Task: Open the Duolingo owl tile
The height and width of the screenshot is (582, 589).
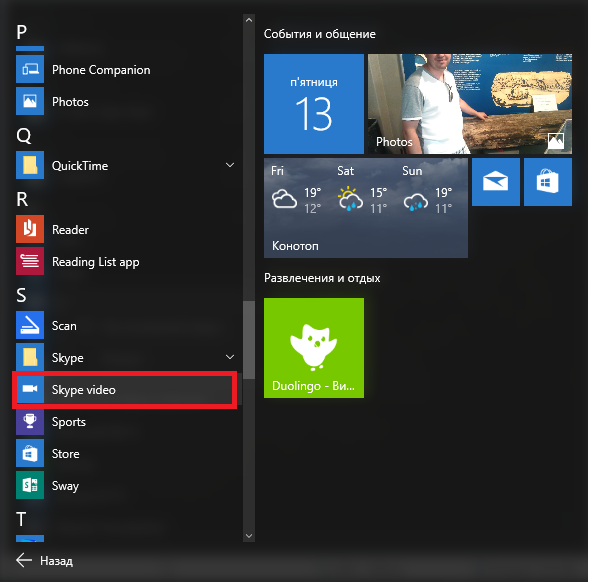Action: tap(314, 348)
